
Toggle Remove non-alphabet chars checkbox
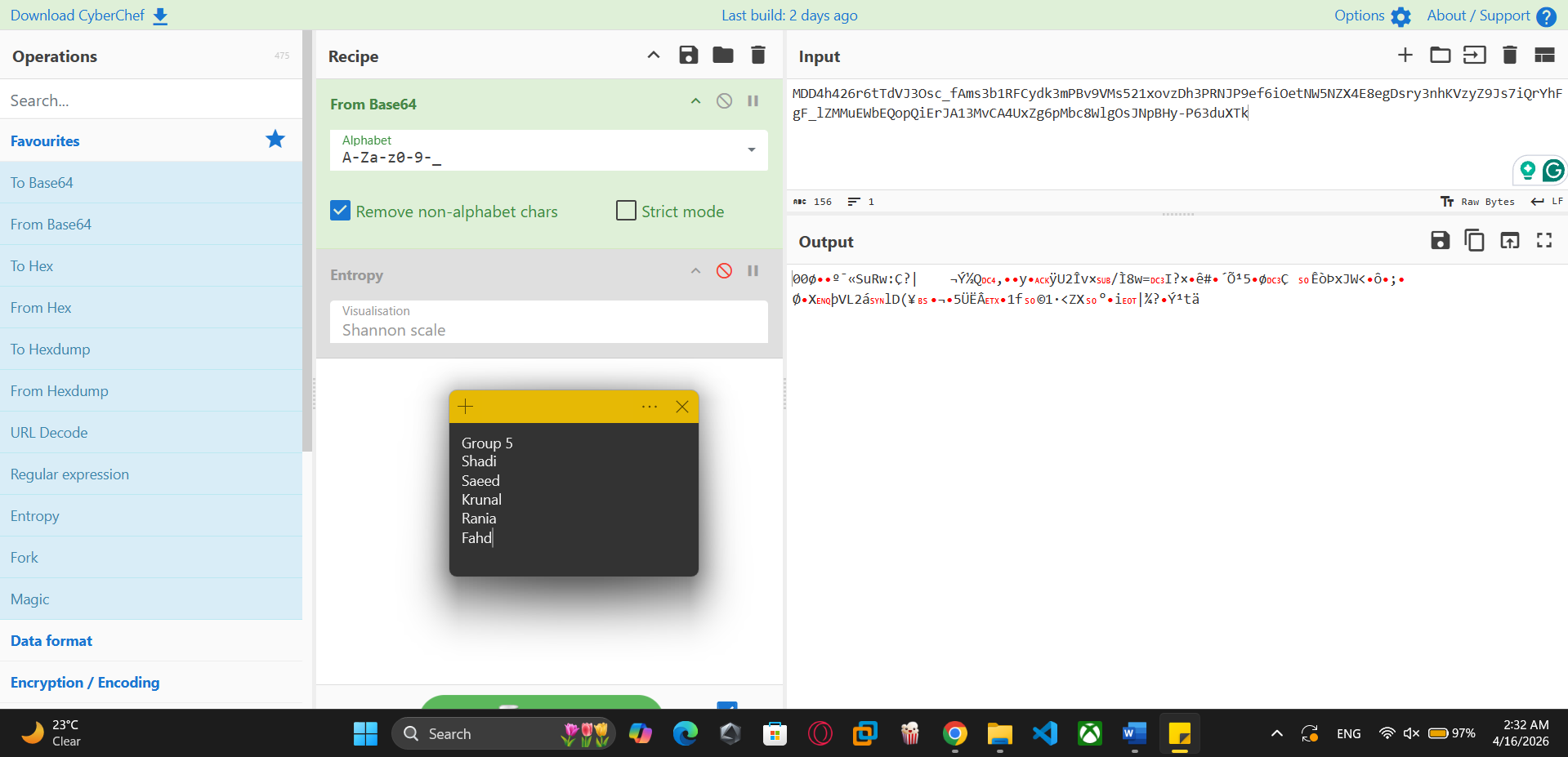tap(341, 211)
